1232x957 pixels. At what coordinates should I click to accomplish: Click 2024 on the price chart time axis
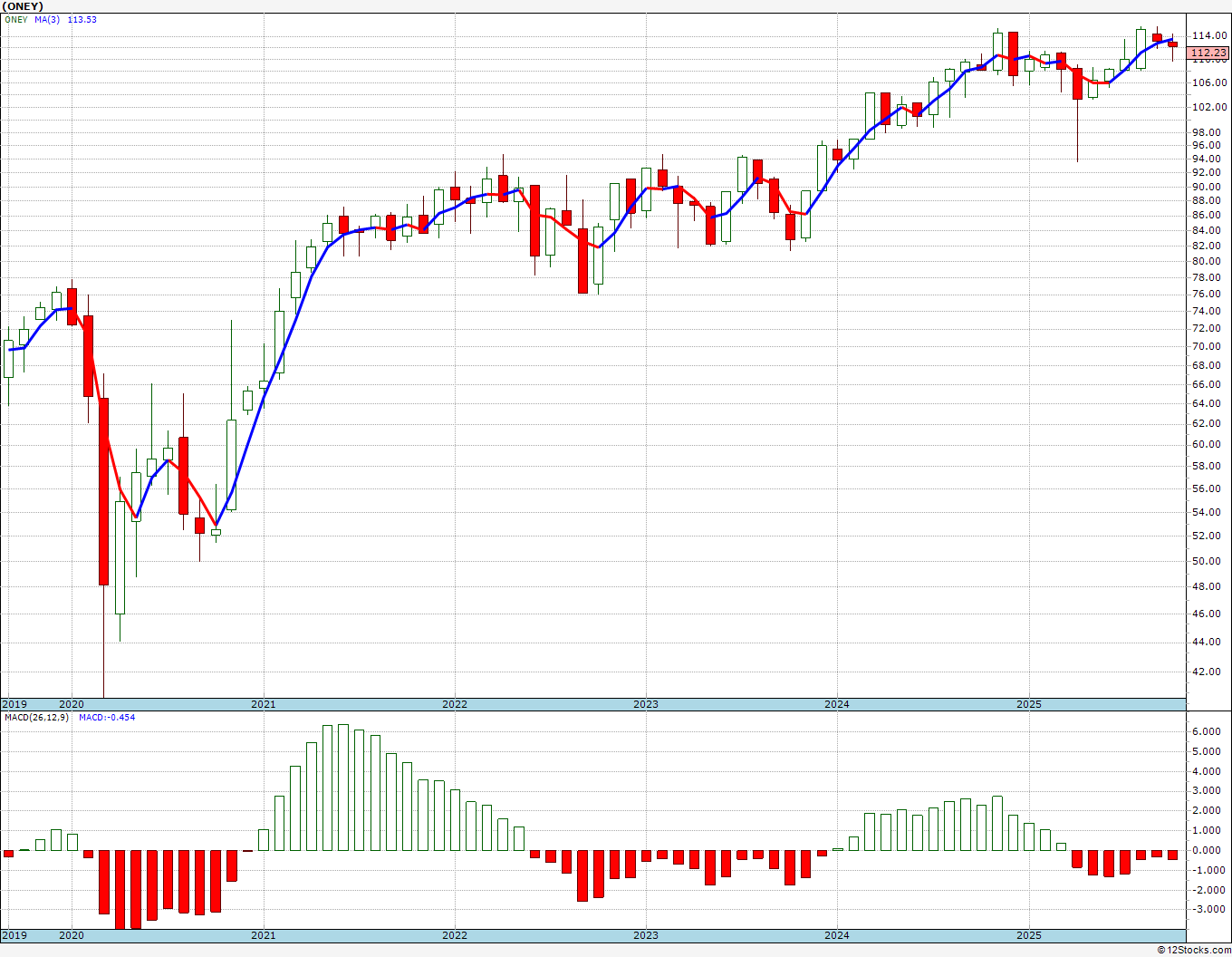pos(837,704)
